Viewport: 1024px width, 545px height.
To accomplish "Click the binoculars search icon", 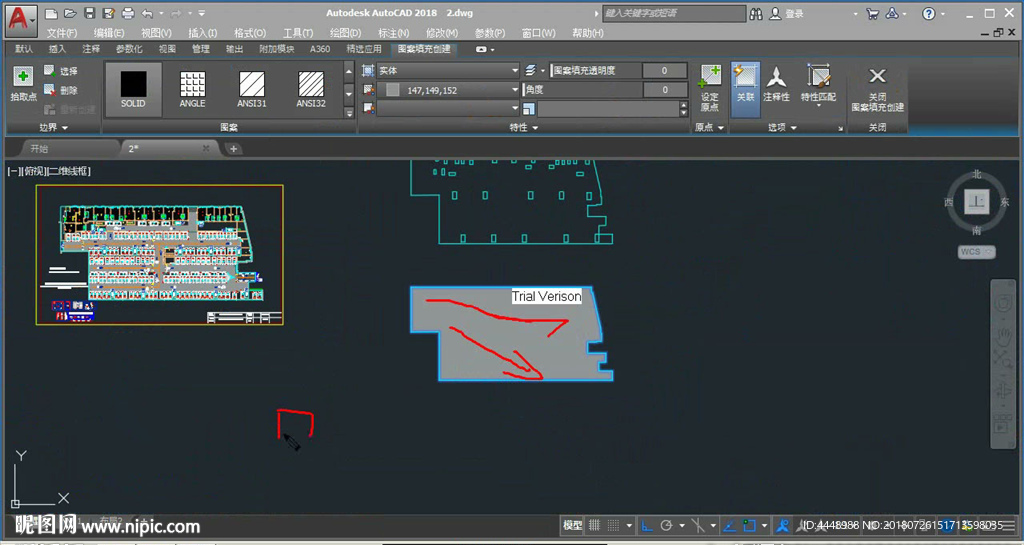I will pos(756,13).
